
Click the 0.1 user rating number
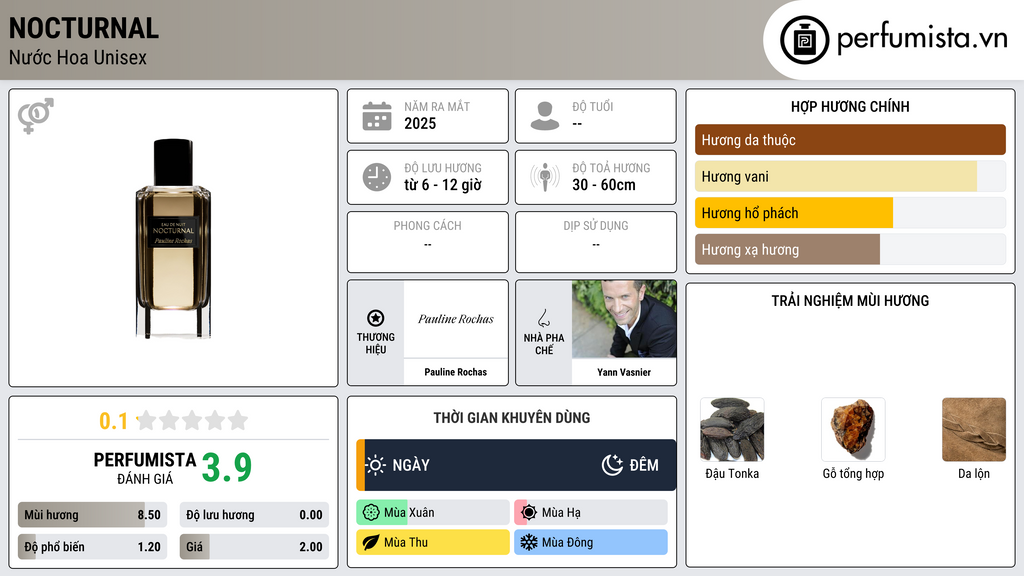[114, 421]
